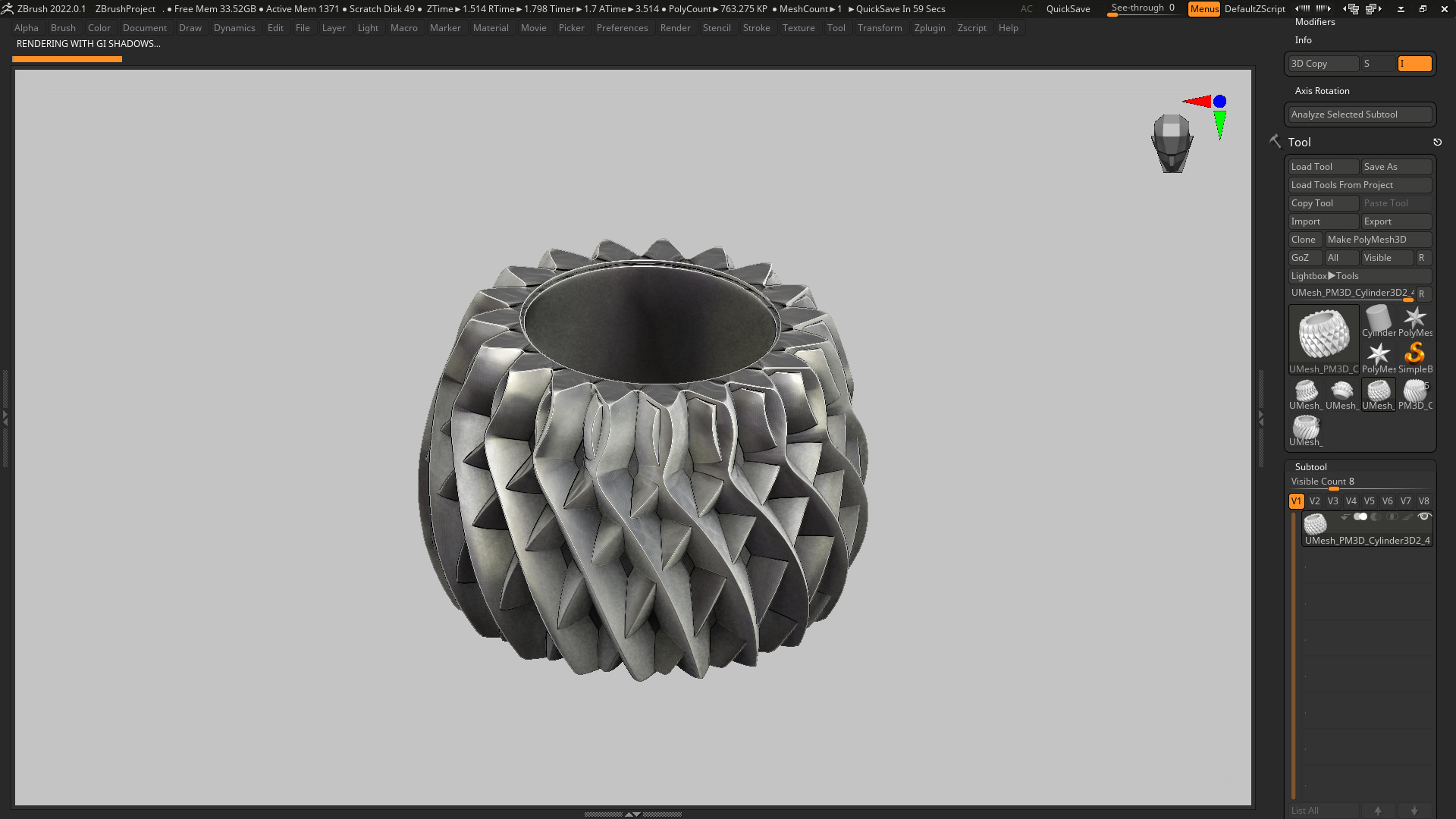The height and width of the screenshot is (819, 1456).
Task: Open the Zplugin menu
Action: click(x=930, y=28)
